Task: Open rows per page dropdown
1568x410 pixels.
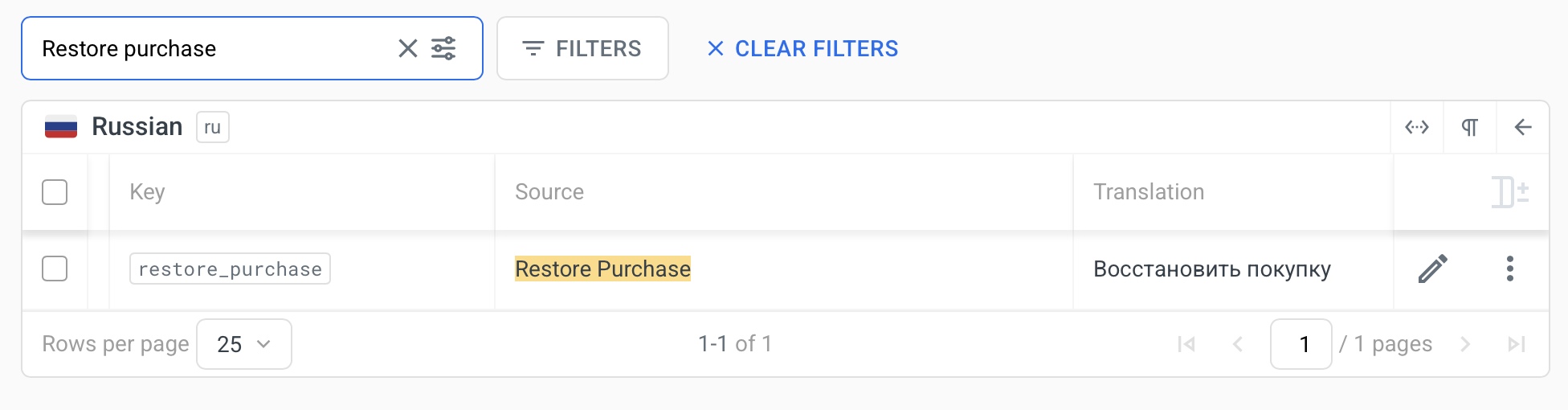Action: coord(243,344)
